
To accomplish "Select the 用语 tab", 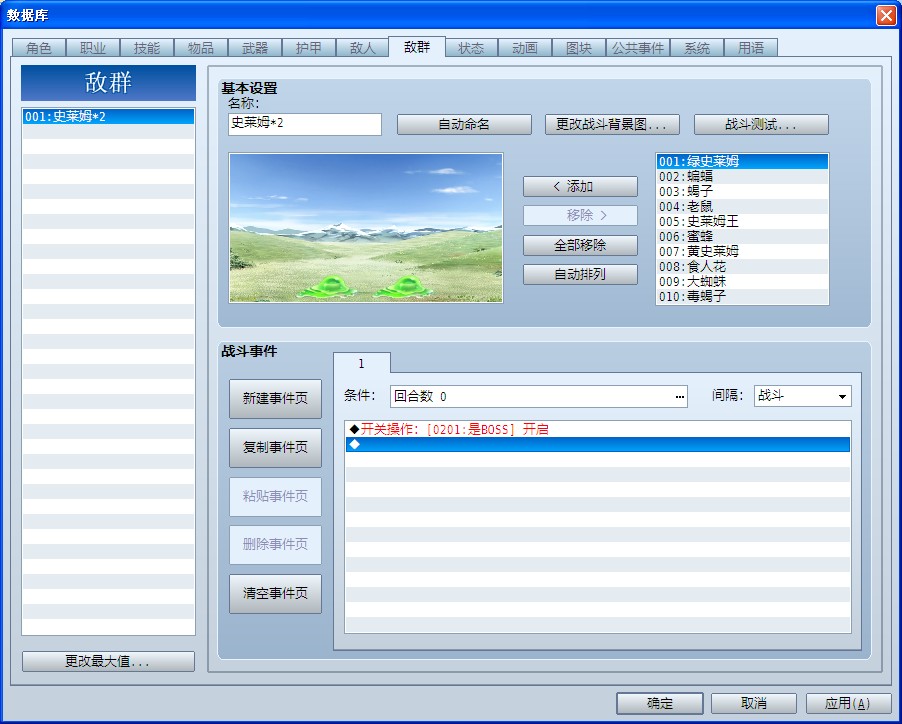I will coord(751,48).
